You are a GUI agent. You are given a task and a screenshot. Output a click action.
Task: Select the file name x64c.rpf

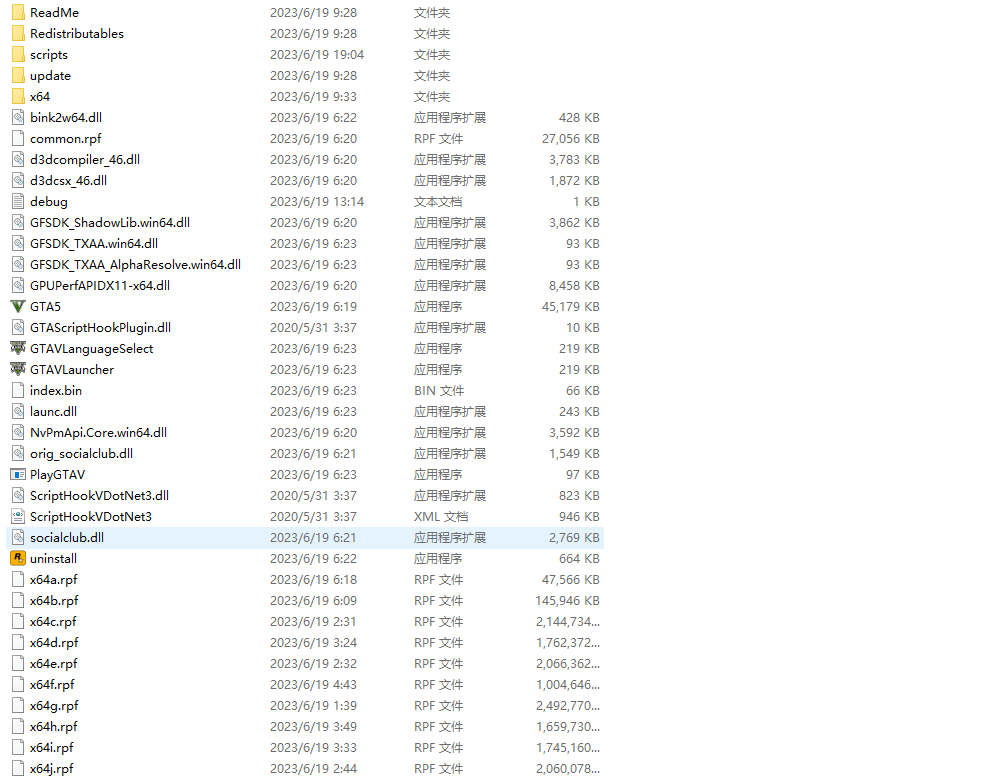53,621
